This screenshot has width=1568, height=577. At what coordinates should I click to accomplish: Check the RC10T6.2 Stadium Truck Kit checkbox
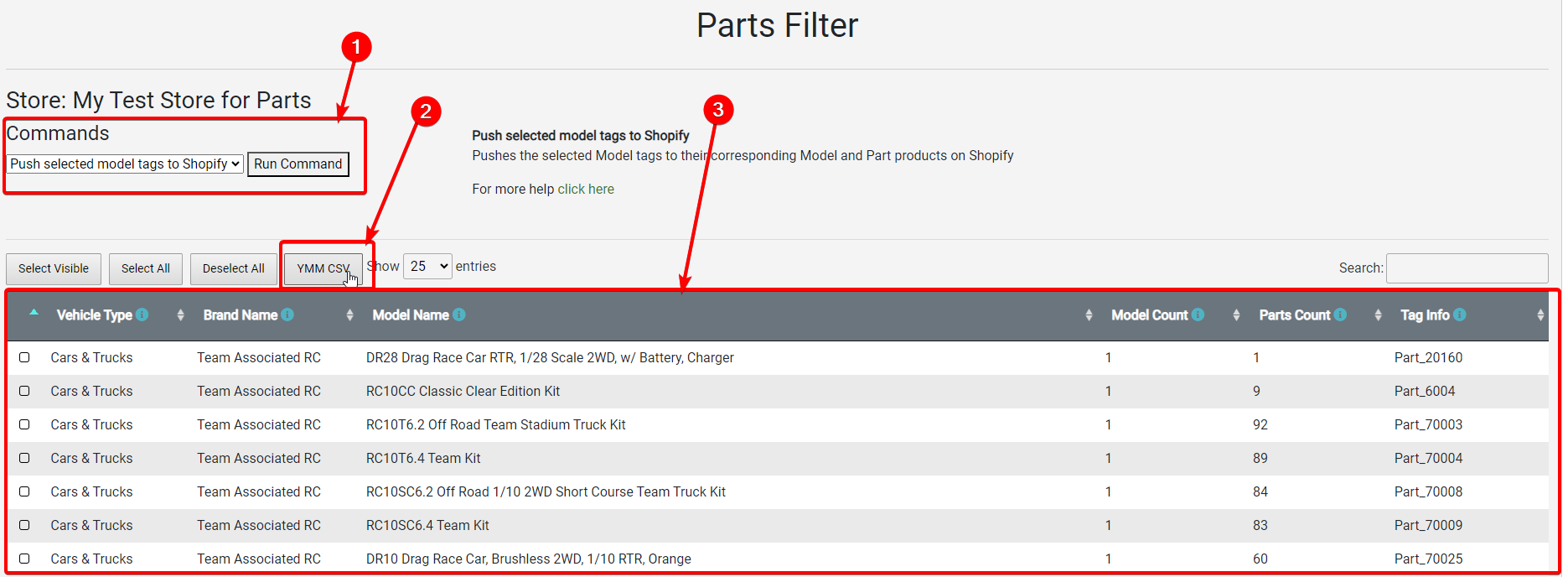24,424
